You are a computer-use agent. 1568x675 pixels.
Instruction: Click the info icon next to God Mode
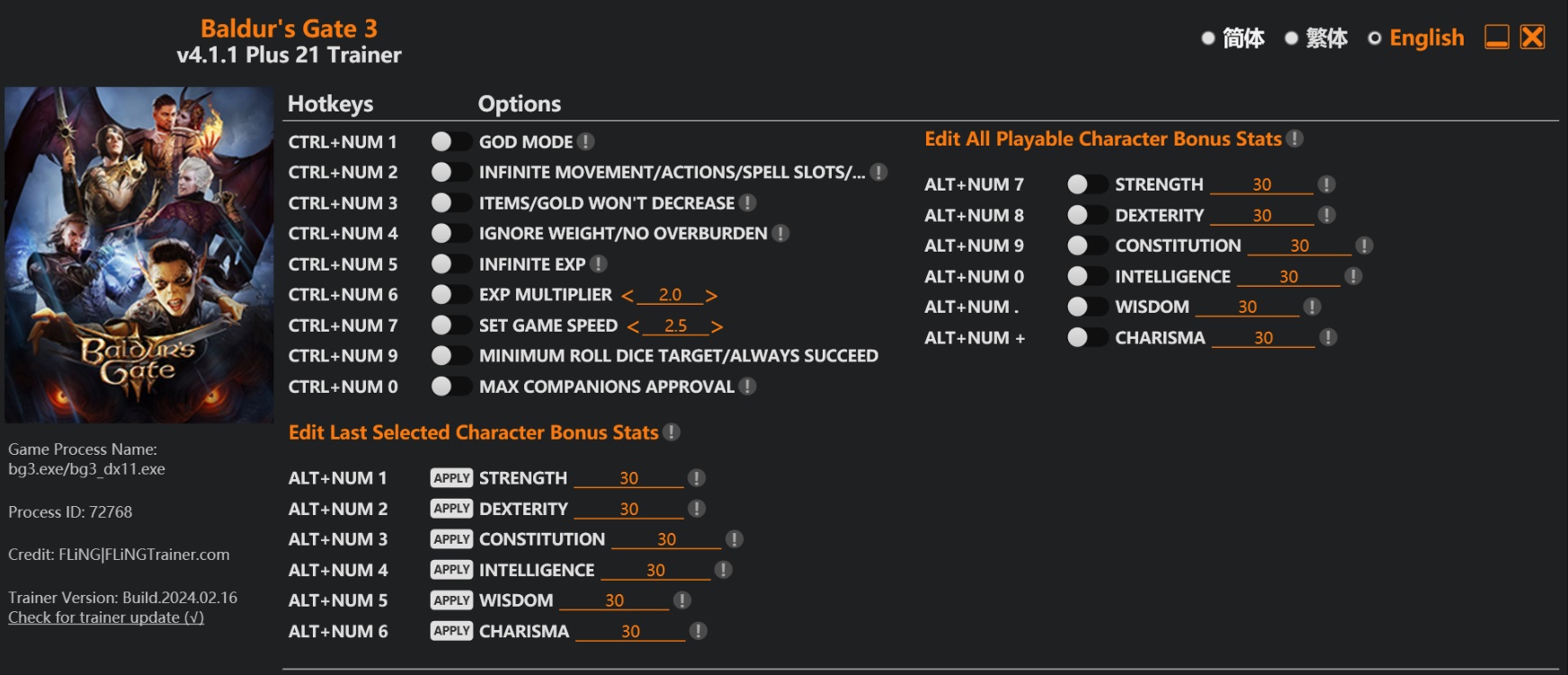click(x=585, y=142)
